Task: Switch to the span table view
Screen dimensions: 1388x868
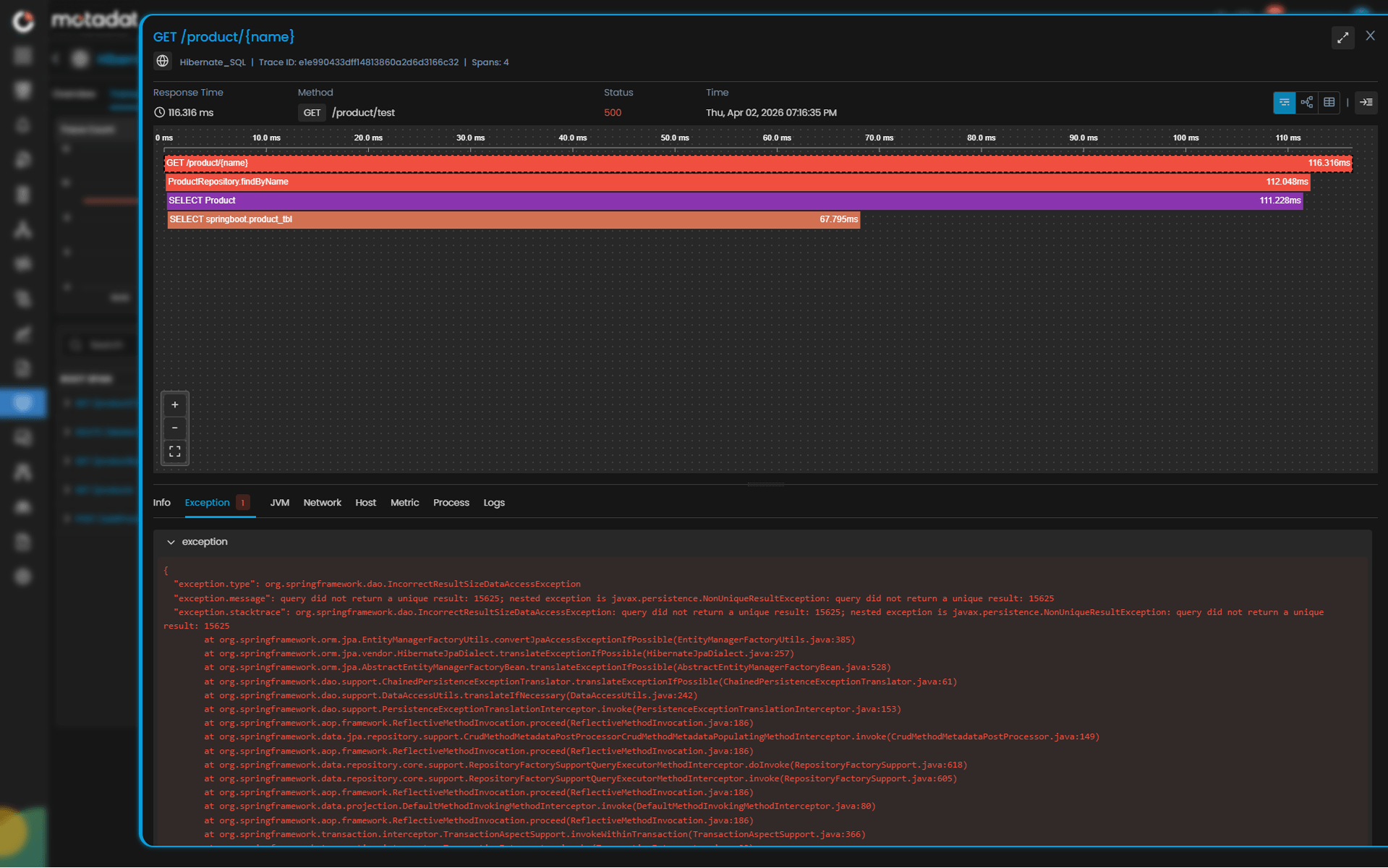Action: (x=1329, y=103)
